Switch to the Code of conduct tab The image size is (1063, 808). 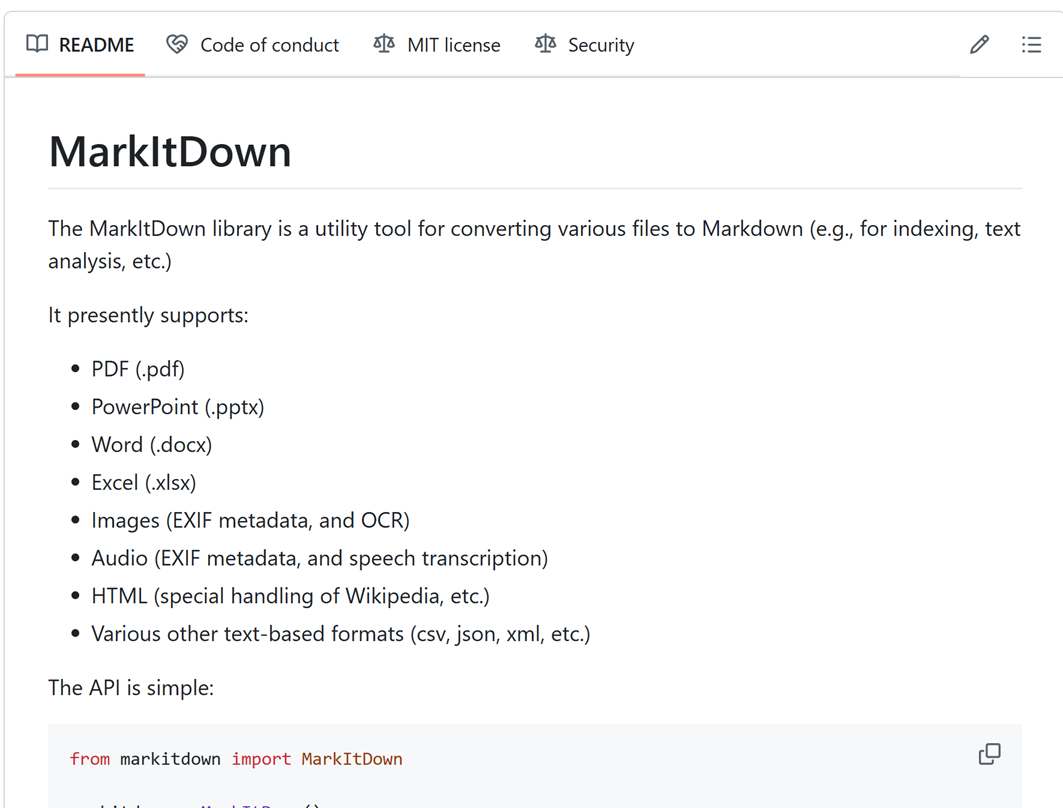click(269, 44)
